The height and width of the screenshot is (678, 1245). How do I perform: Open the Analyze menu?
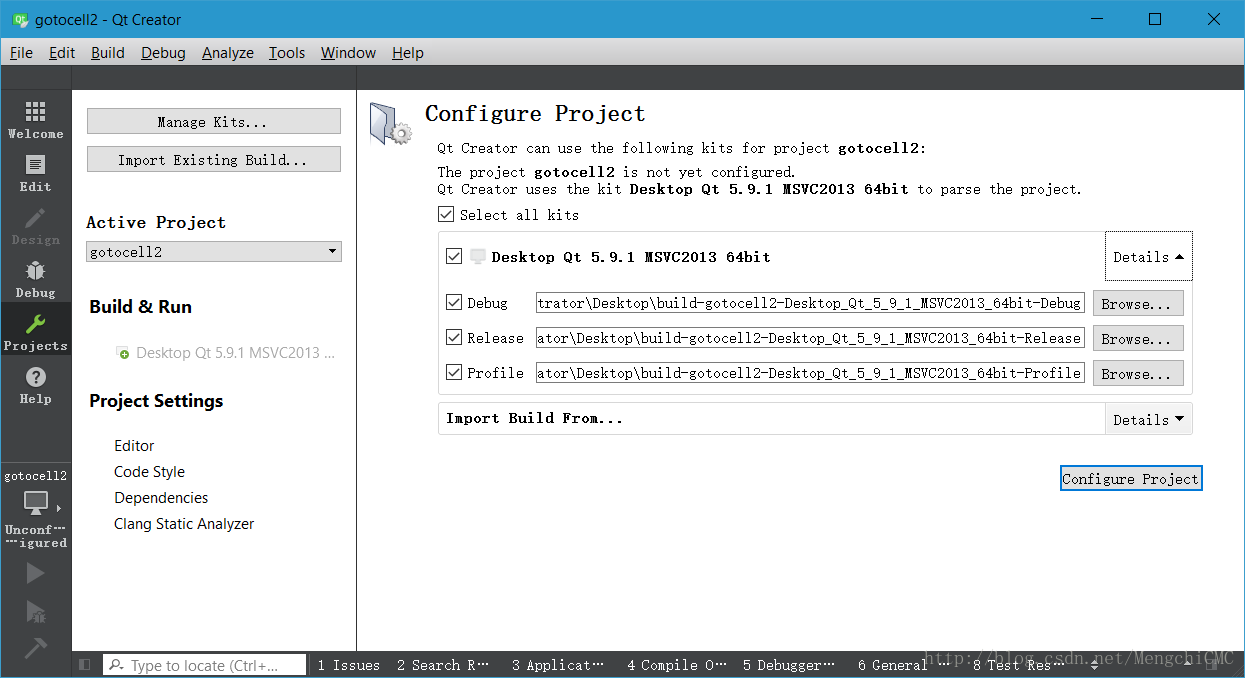[227, 53]
